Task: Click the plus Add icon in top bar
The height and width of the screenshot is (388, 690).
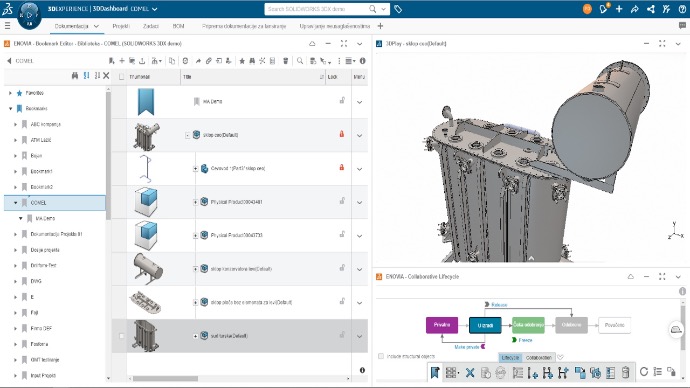Action: click(x=619, y=9)
